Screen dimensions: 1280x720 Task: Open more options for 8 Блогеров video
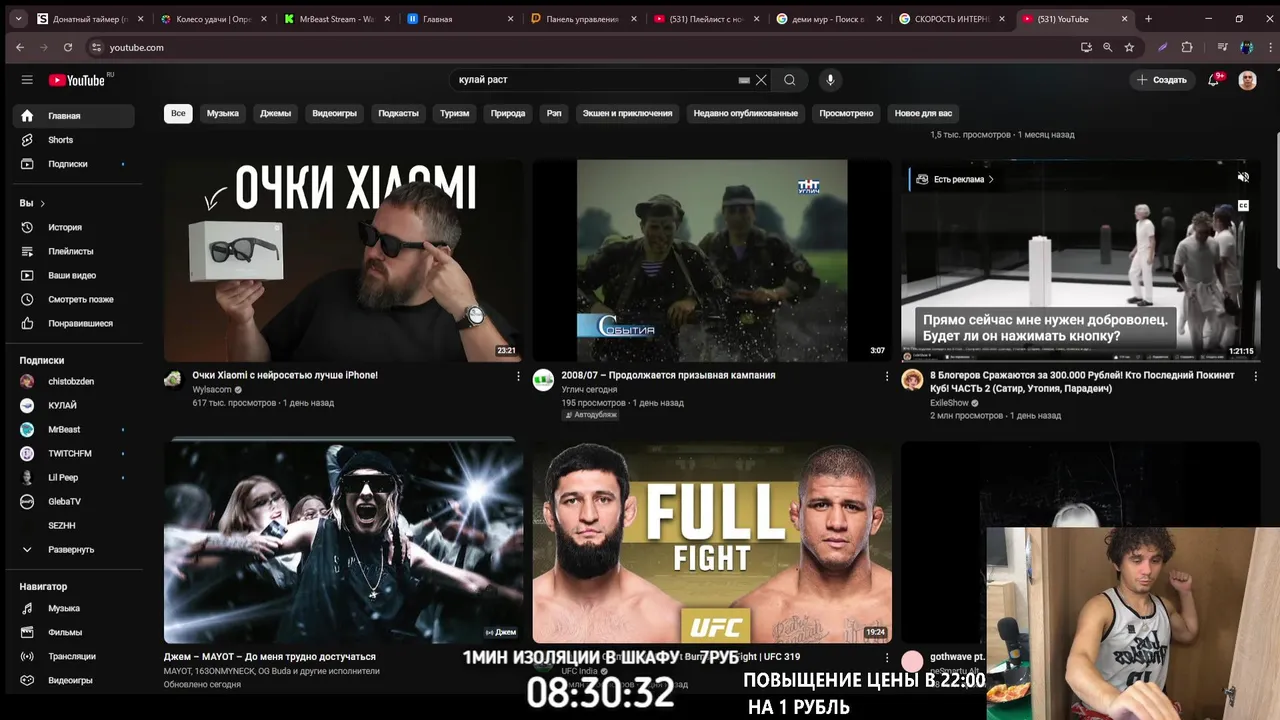(x=1255, y=376)
